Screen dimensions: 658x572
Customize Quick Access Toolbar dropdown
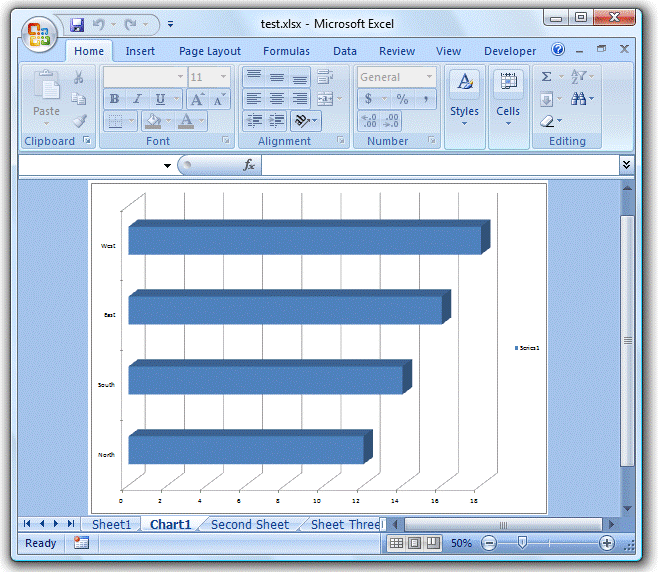tap(170, 24)
